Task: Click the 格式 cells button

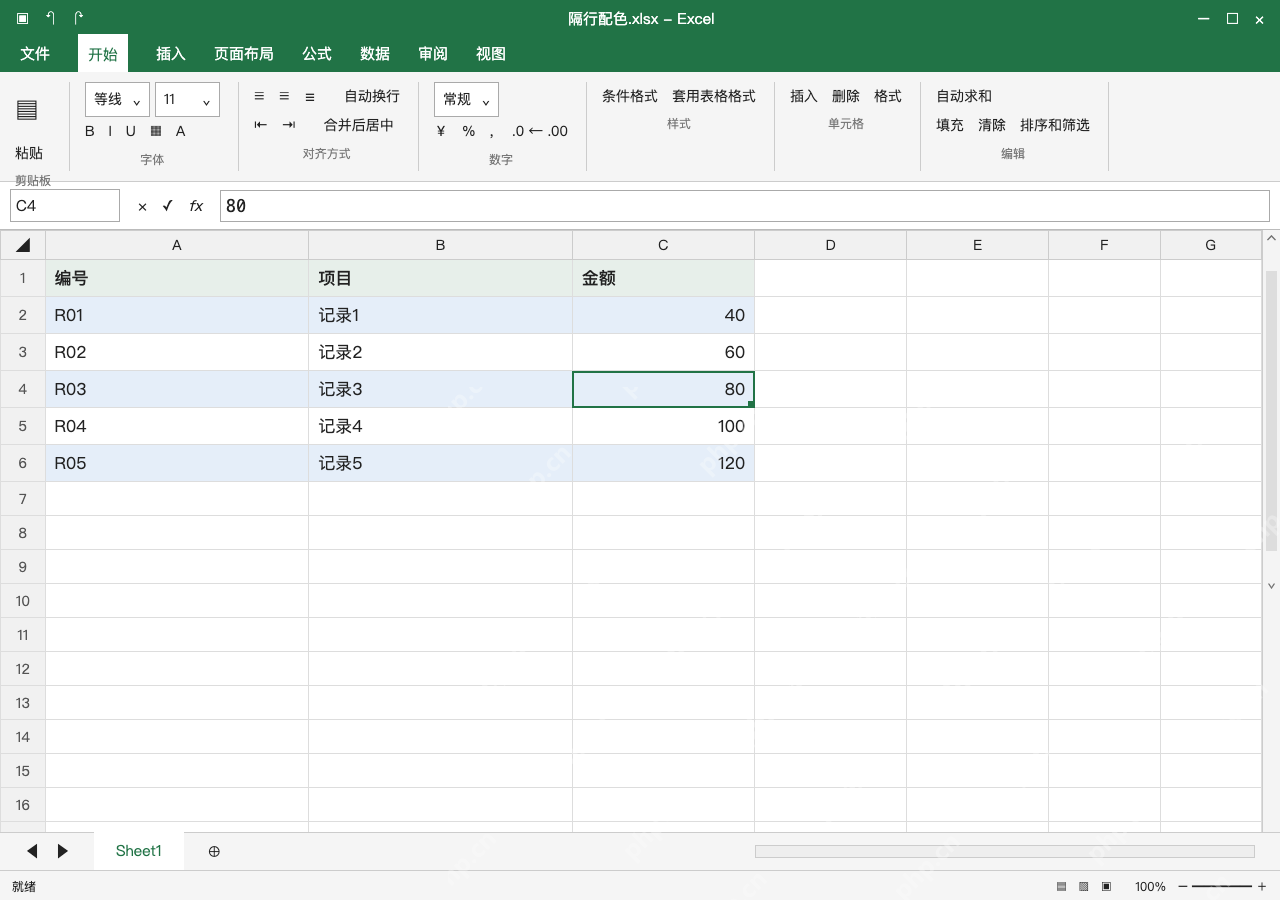Action: coord(888,96)
